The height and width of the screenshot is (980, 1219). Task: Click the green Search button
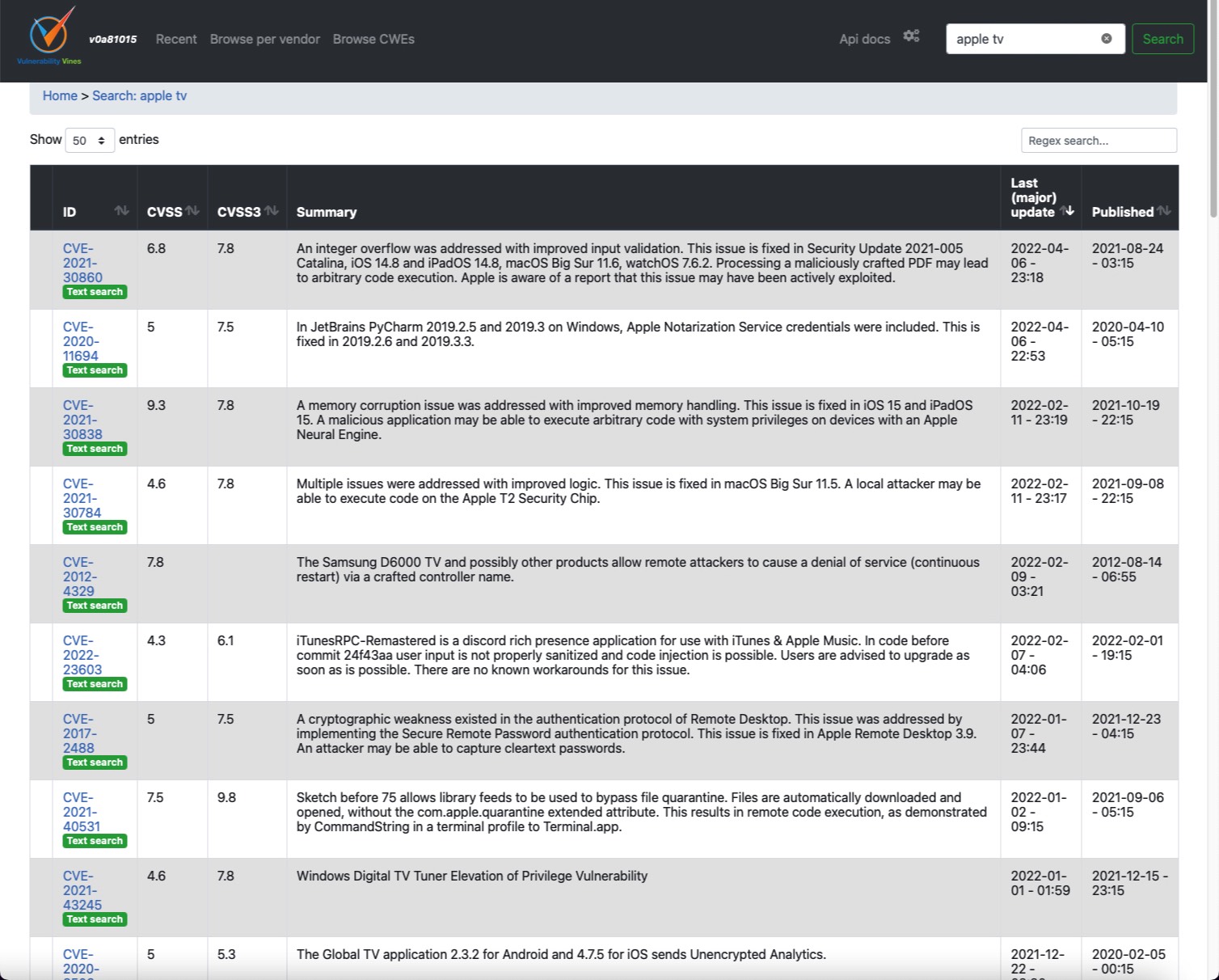[x=1162, y=39]
